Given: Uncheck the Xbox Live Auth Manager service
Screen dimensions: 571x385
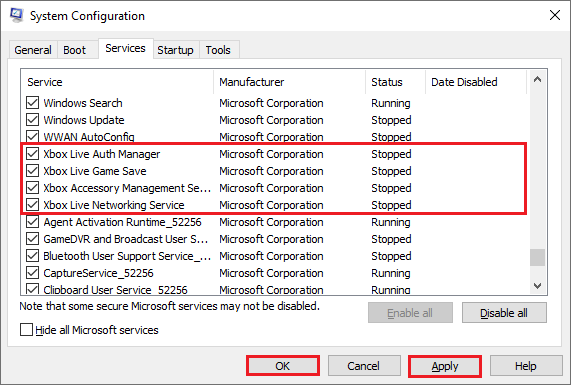Looking at the screenshot, I should pyautogui.click(x=32, y=154).
